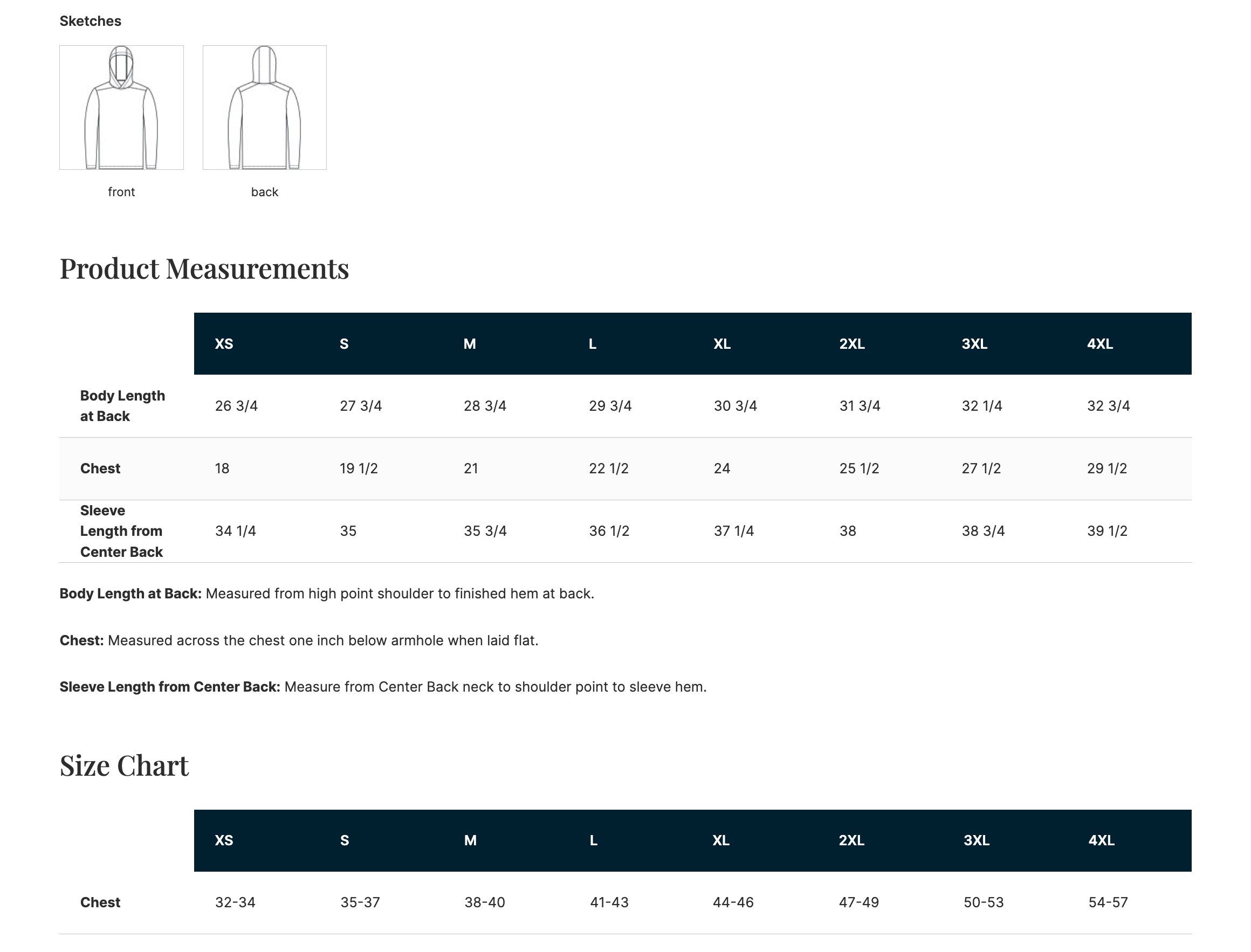Click the Sketches section label
Viewport: 1251px width, 952px height.
pyautogui.click(x=90, y=21)
